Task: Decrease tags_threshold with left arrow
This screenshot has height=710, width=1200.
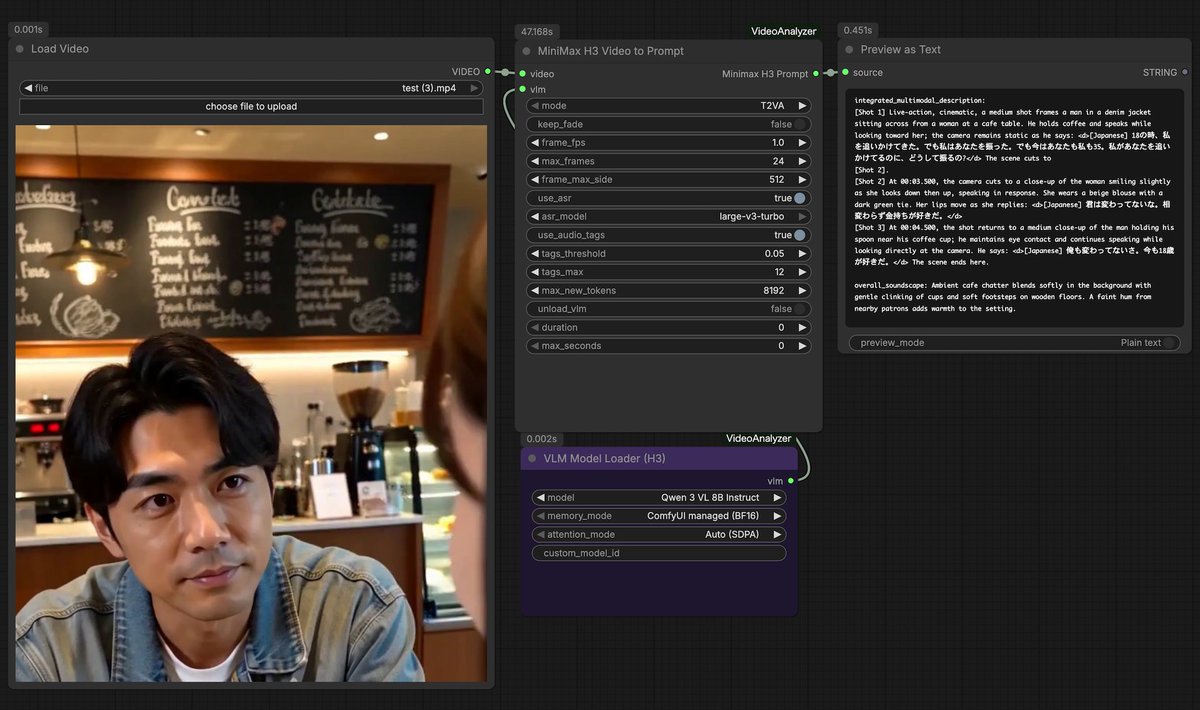Action: (534, 253)
